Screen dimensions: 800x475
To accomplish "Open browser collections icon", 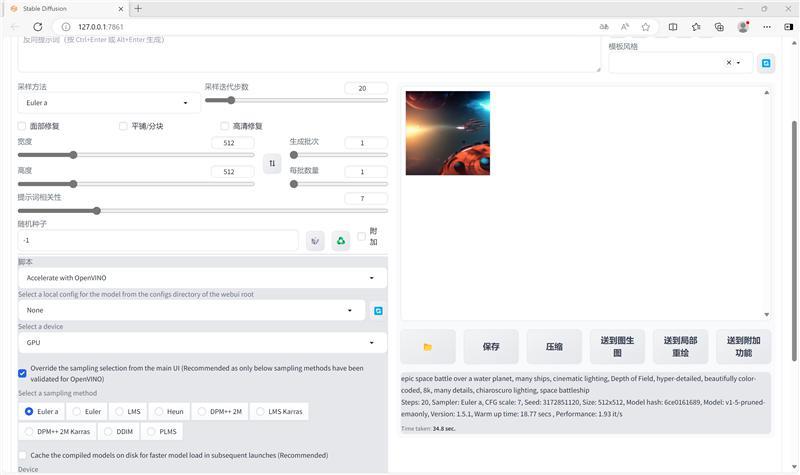I will pos(719,27).
